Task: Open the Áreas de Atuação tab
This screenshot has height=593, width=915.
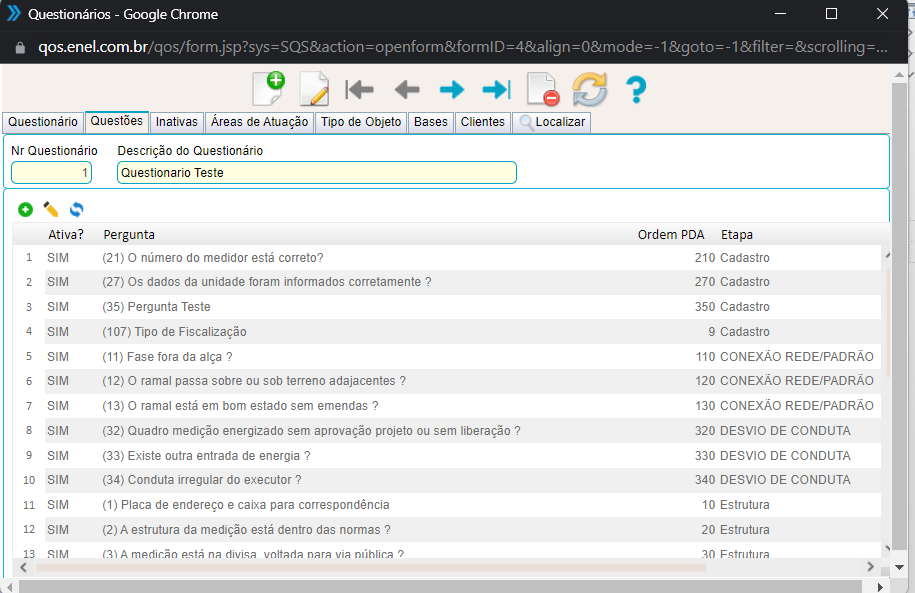Action: pyautogui.click(x=260, y=122)
